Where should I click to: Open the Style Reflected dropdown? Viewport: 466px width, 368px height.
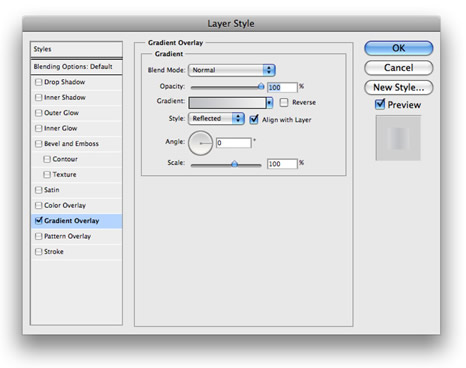click(216, 119)
